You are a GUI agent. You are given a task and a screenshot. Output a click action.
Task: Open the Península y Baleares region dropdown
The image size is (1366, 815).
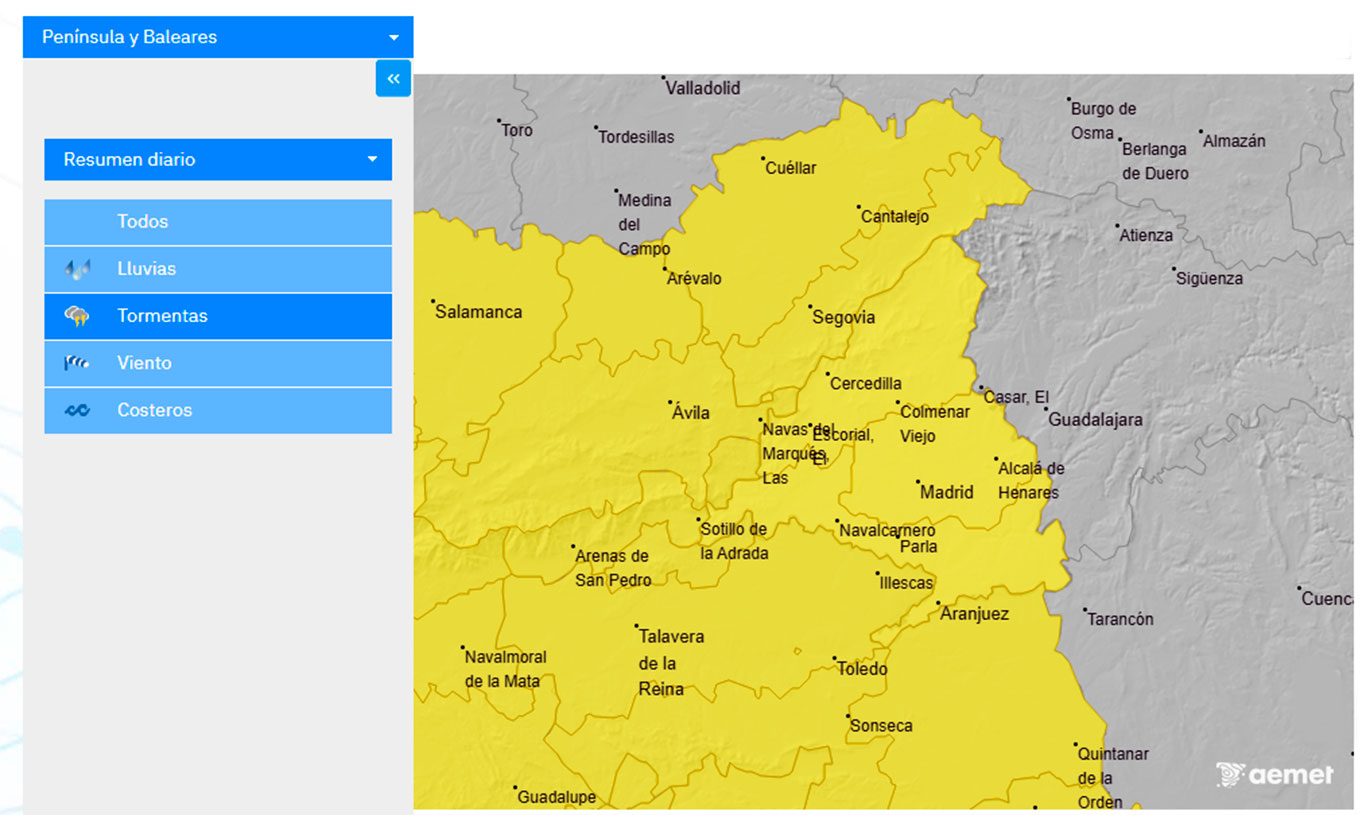pyautogui.click(x=218, y=37)
